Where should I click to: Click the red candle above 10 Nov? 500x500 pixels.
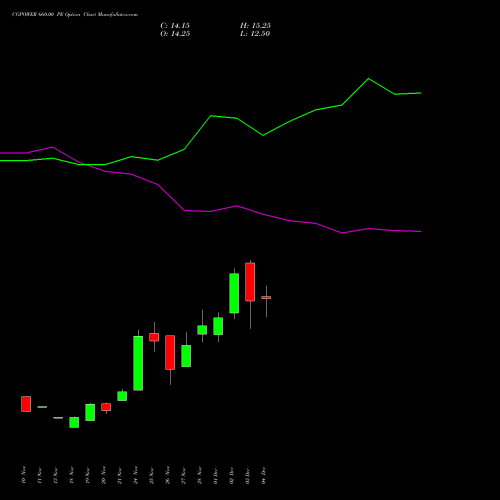tap(26, 404)
